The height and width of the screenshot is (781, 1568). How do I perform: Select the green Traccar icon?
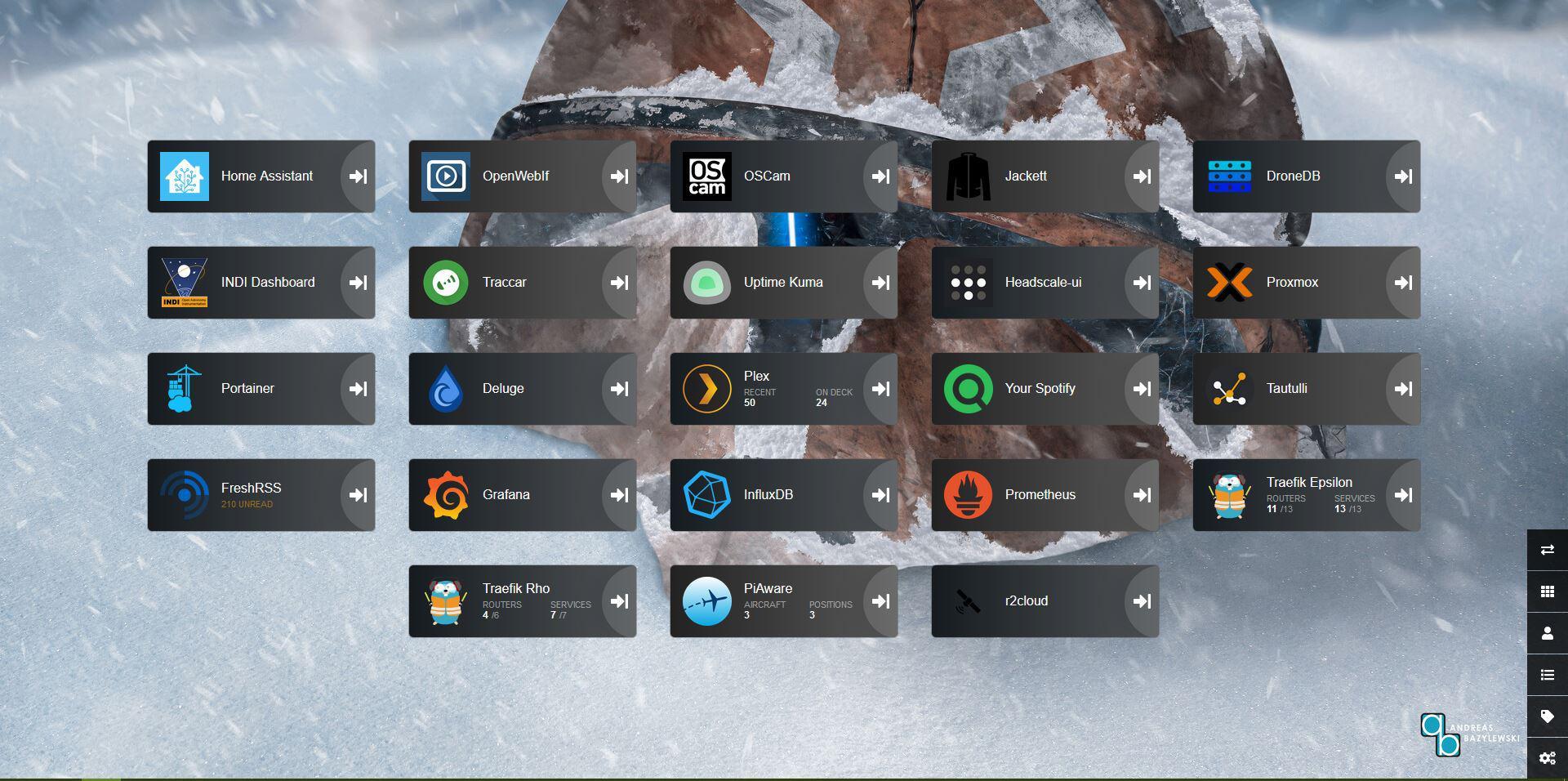coord(445,283)
